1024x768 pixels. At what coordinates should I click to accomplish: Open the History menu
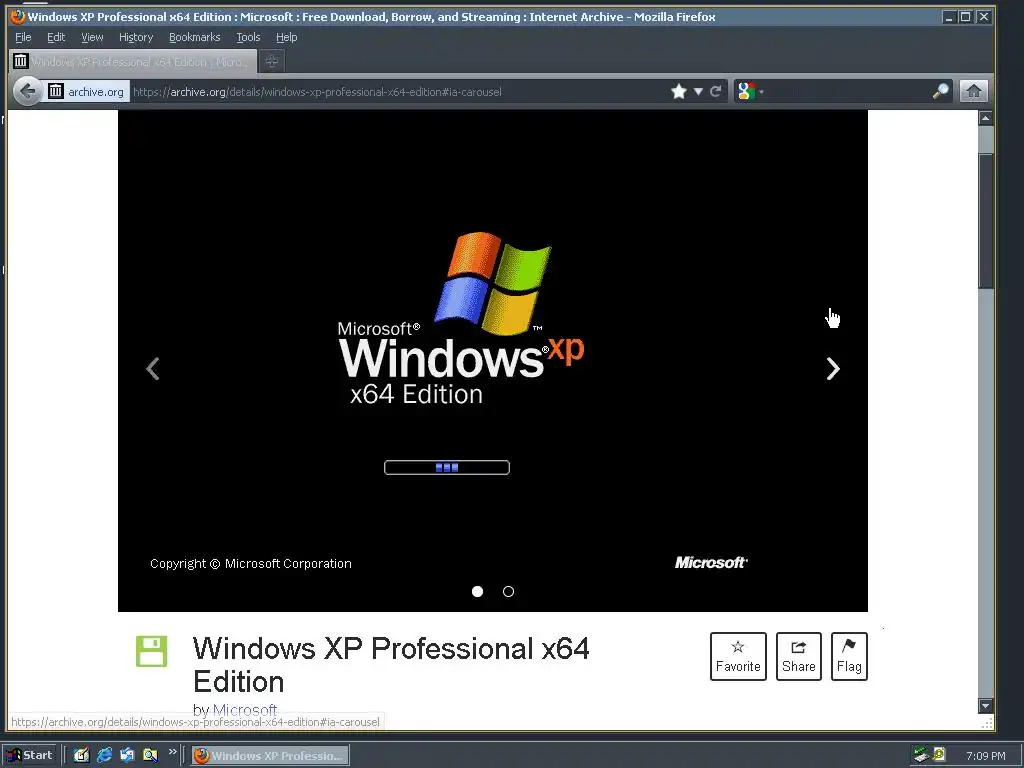click(x=136, y=37)
